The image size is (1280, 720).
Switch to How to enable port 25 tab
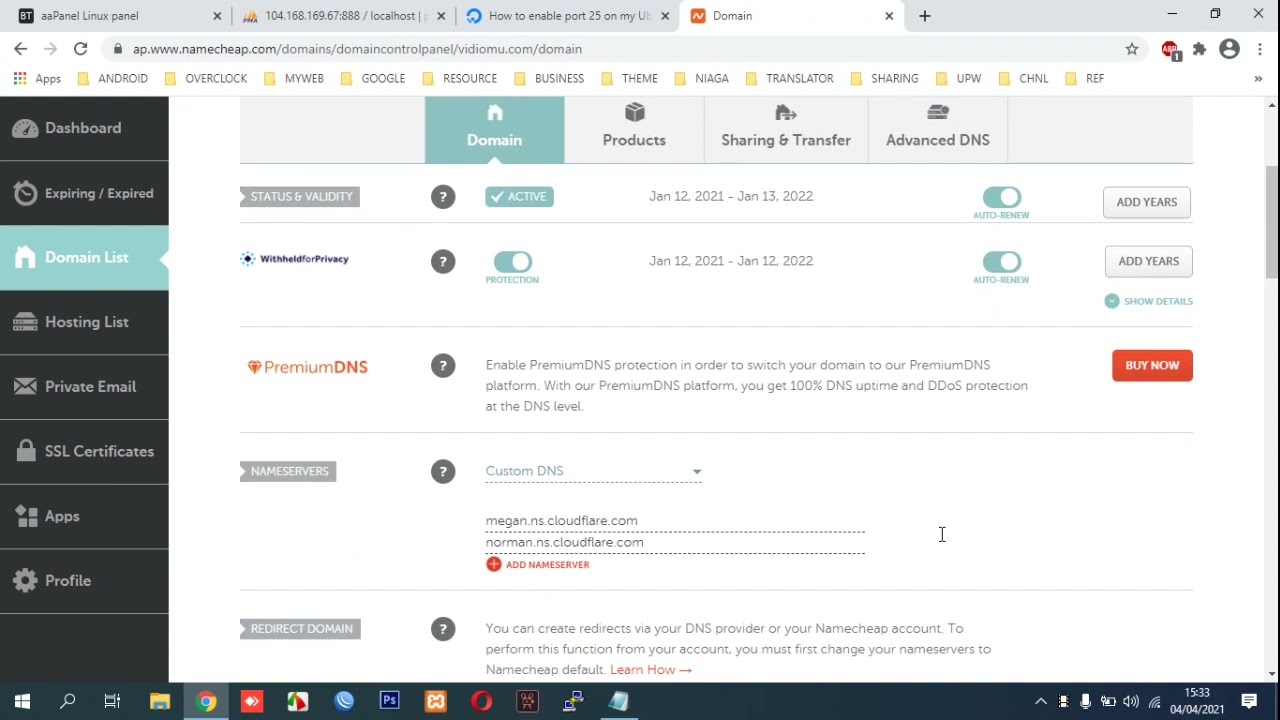point(567,16)
